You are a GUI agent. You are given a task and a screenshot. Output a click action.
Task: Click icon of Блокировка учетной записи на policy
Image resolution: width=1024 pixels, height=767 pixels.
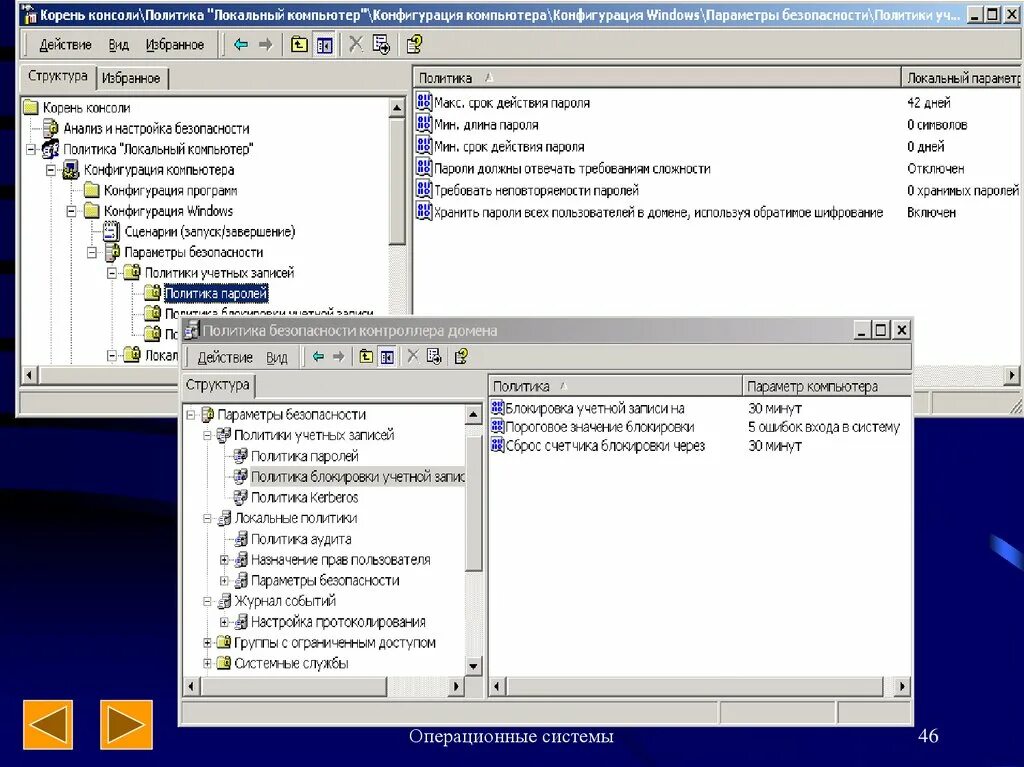(497, 408)
